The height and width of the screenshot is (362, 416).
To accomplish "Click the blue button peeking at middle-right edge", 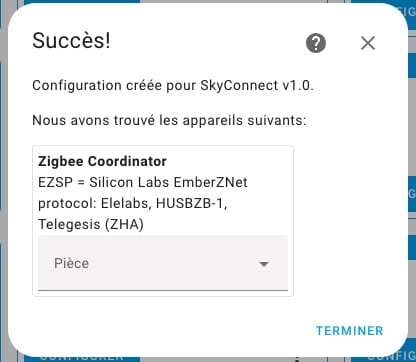I will [412, 194].
